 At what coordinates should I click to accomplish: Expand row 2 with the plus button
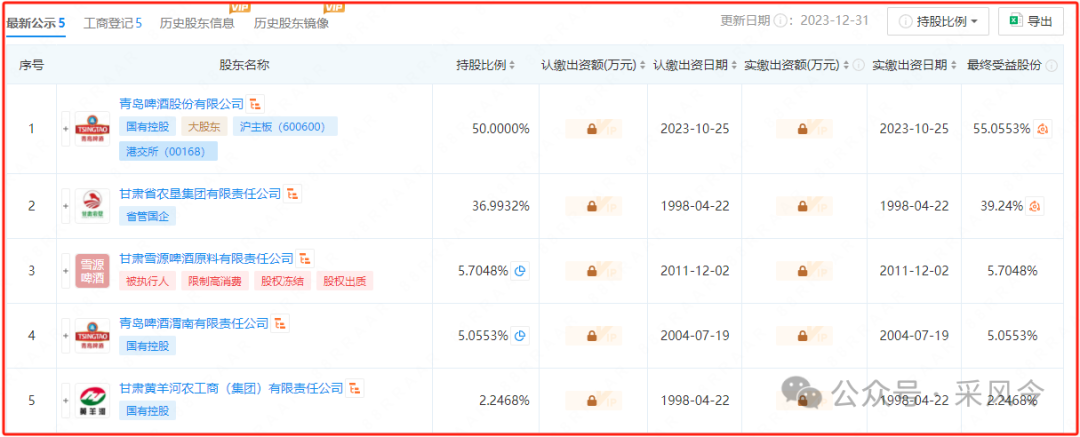(66, 206)
